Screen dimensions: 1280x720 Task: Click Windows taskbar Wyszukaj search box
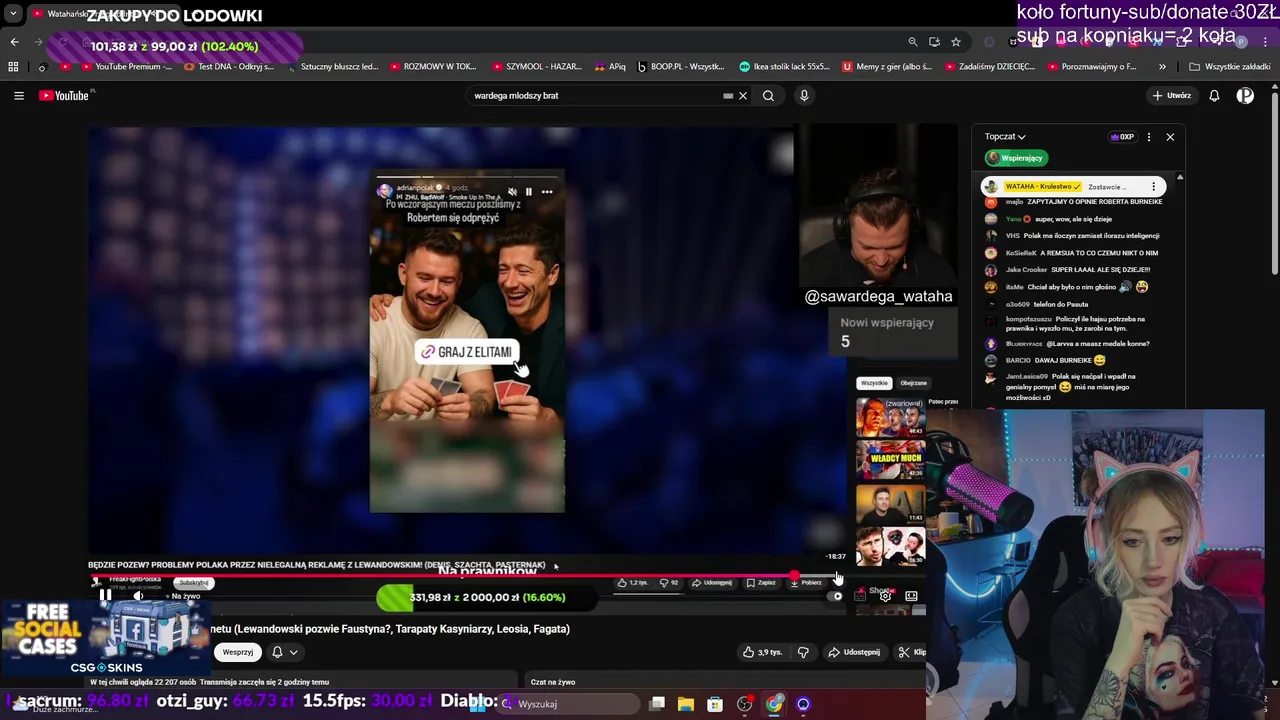(x=570, y=704)
